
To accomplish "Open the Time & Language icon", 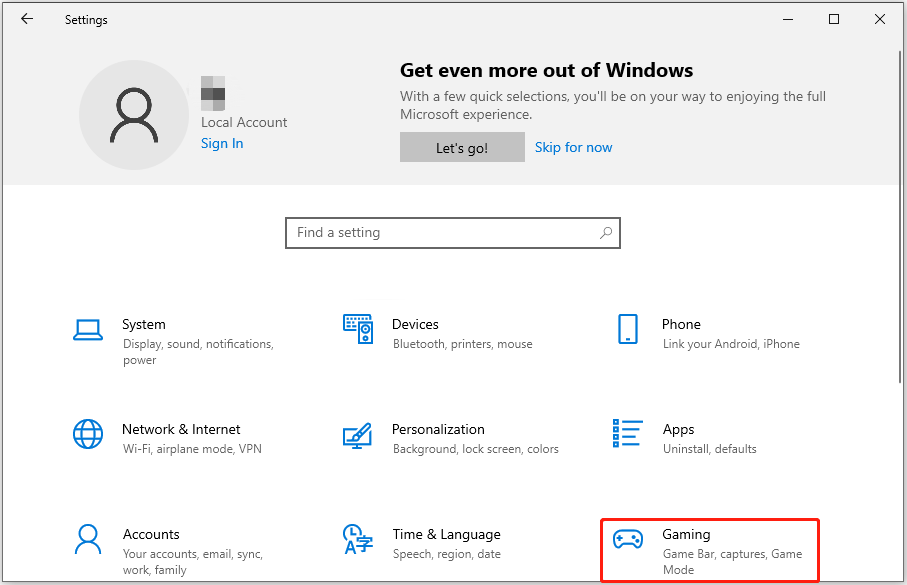I will pyautogui.click(x=358, y=539).
